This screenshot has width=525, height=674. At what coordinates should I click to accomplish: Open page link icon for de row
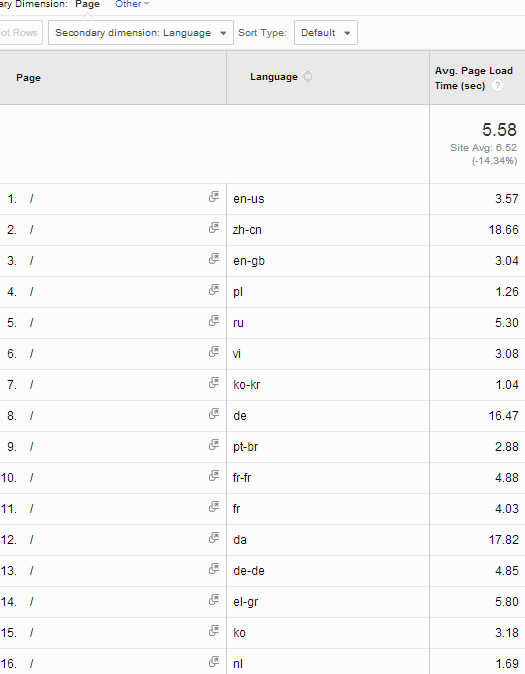click(x=214, y=414)
